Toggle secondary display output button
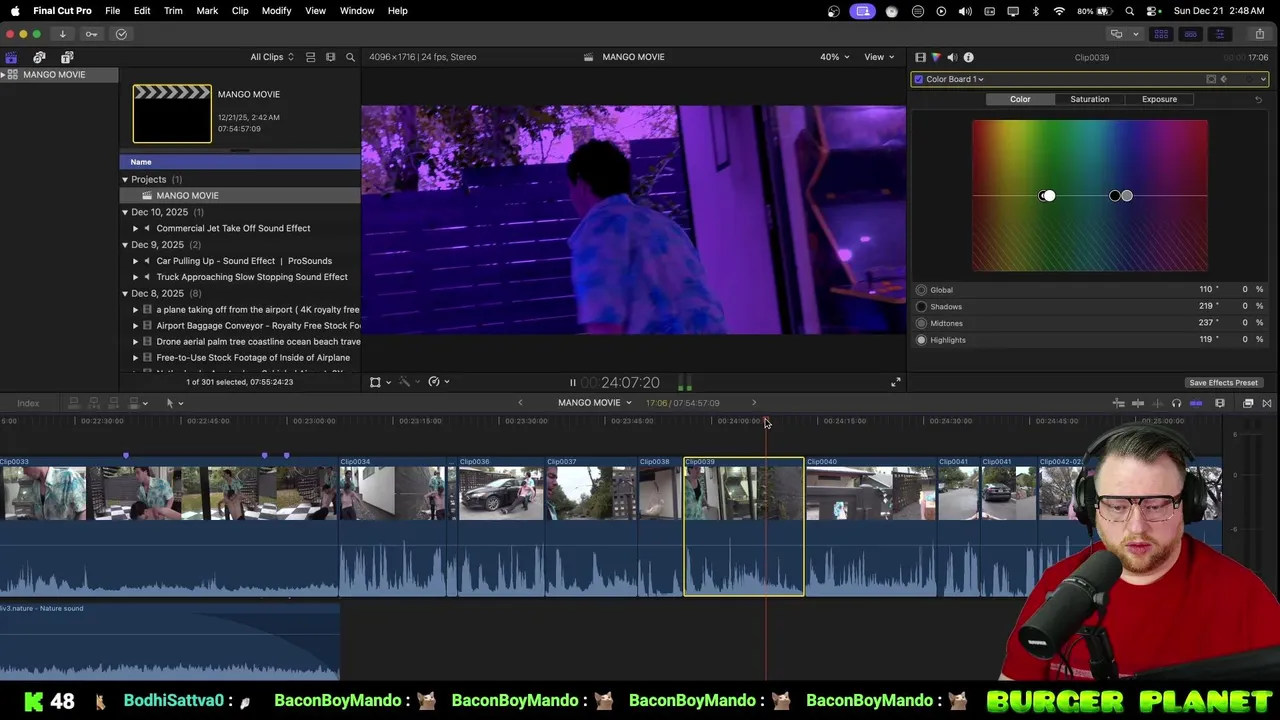The image size is (1280, 720). click(1117, 34)
